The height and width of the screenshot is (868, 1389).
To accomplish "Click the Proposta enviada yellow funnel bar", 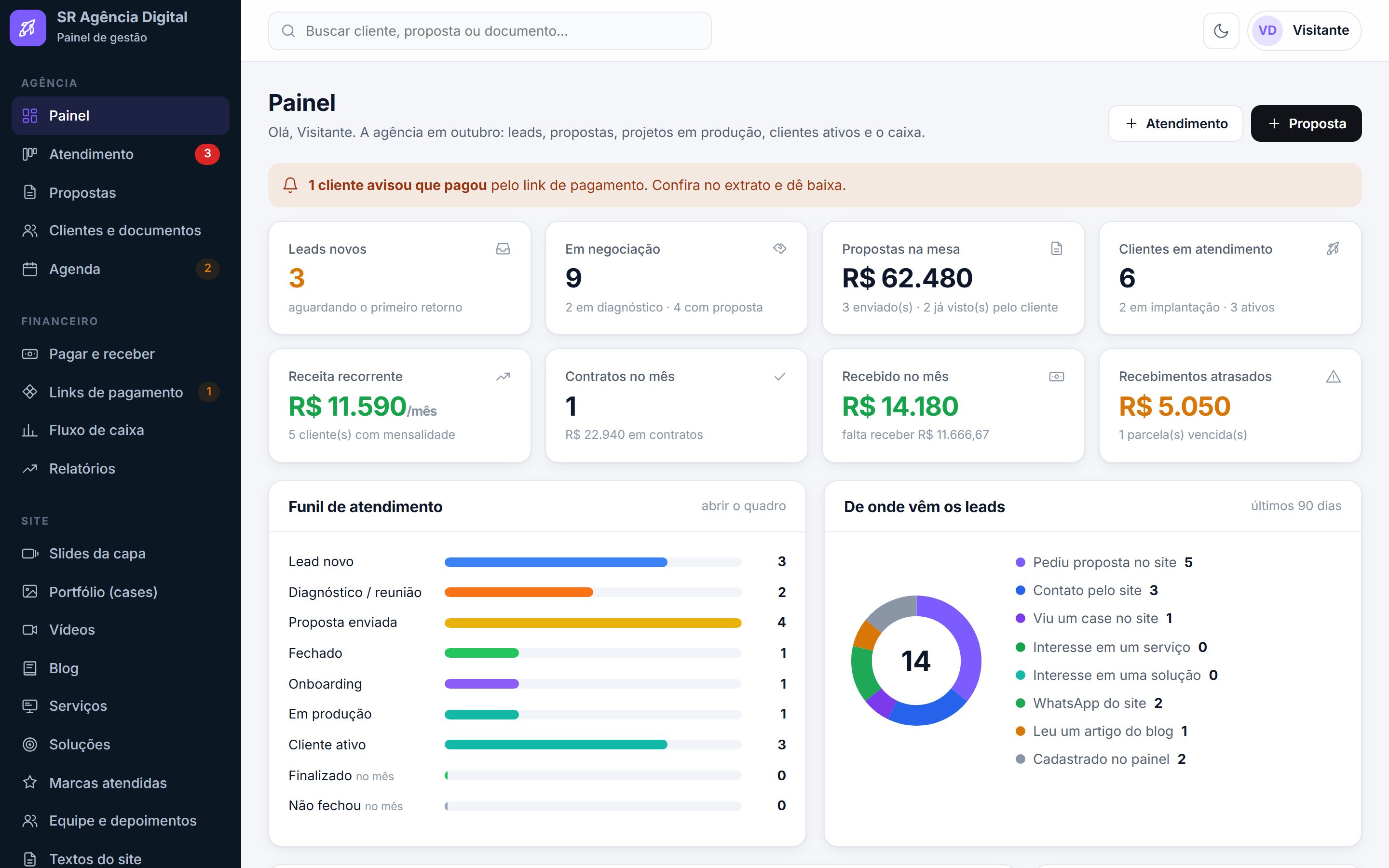I will (x=593, y=623).
